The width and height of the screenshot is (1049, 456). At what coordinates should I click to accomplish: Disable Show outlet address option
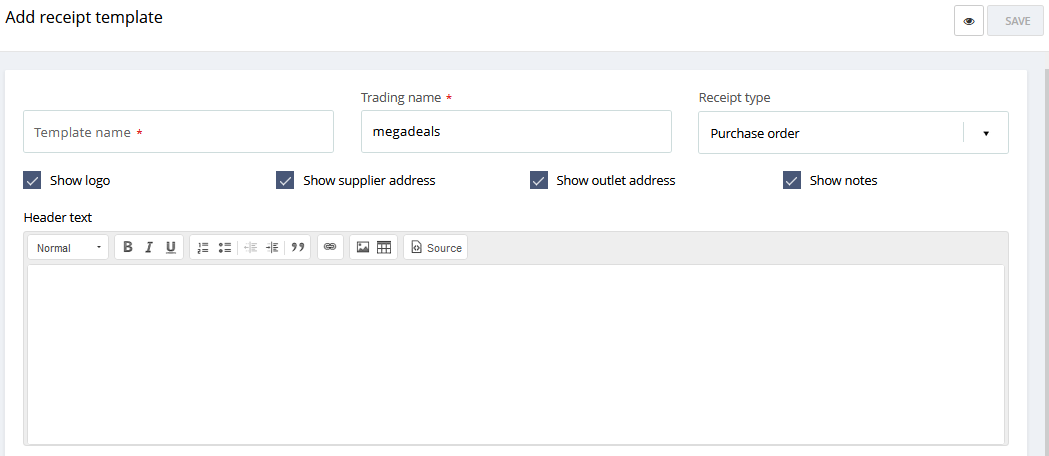pyautogui.click(x=539, y=181)
